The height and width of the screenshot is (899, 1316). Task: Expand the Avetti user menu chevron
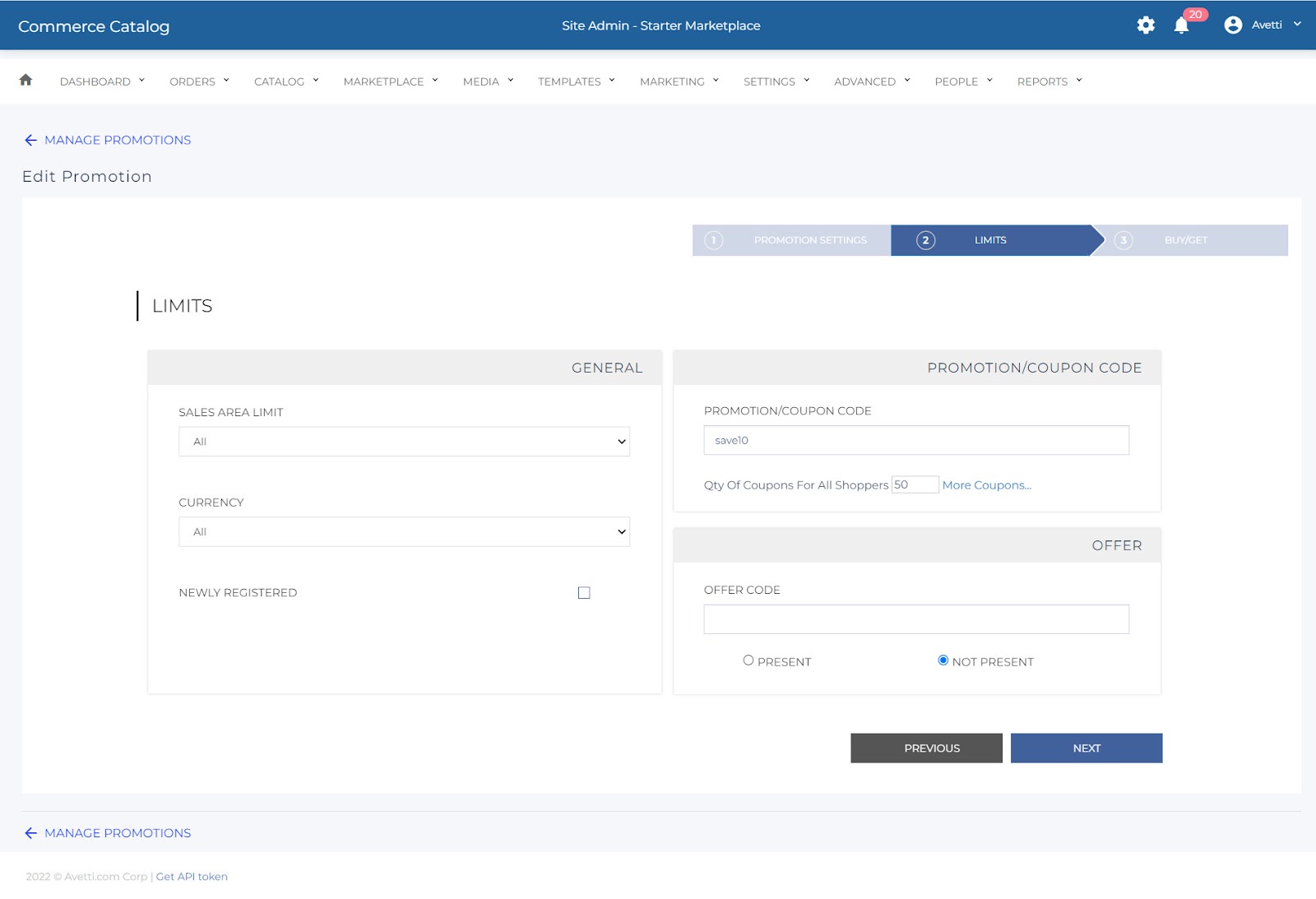click(x=1297, y=25)
